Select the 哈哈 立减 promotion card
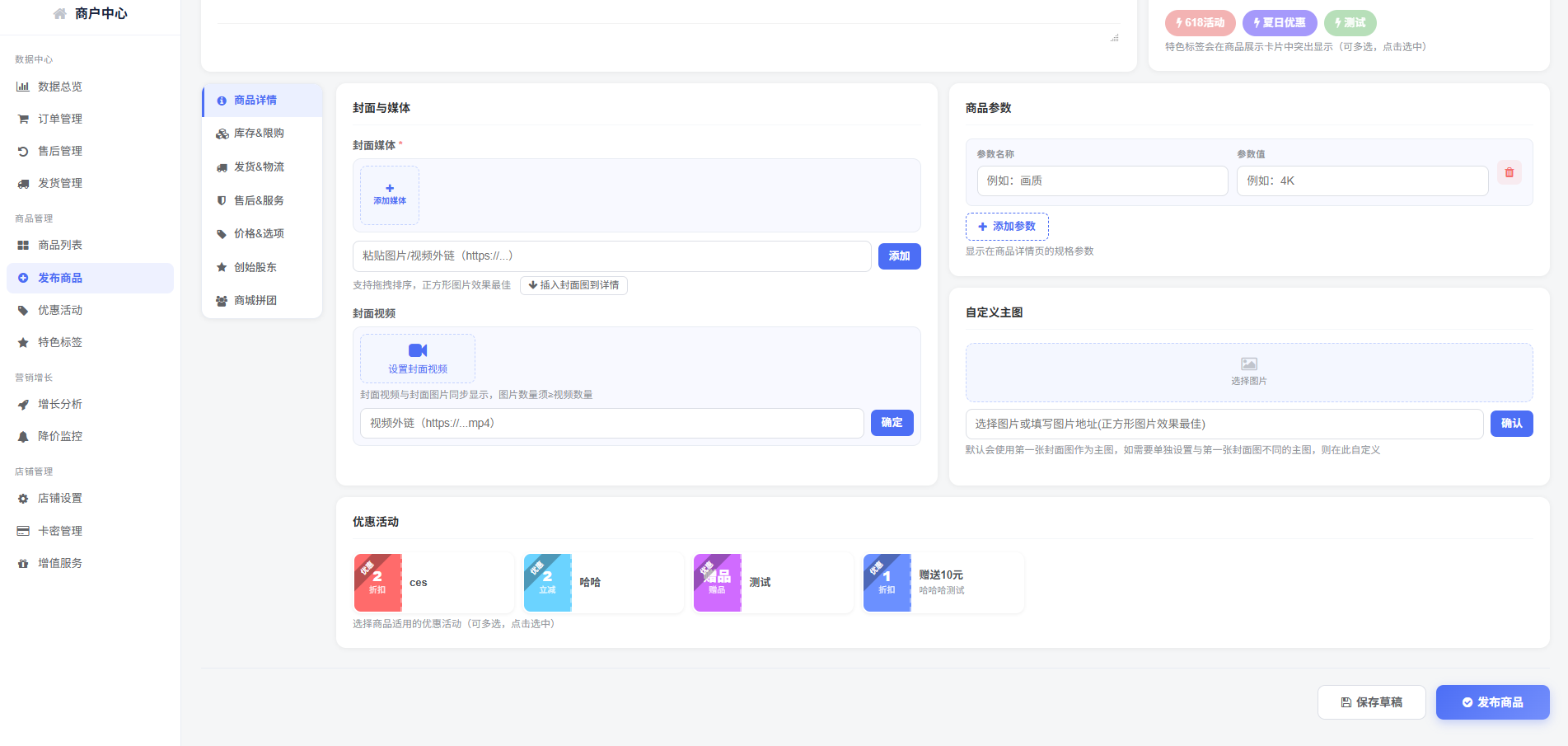1568x746 pixels. click(604, 583)
